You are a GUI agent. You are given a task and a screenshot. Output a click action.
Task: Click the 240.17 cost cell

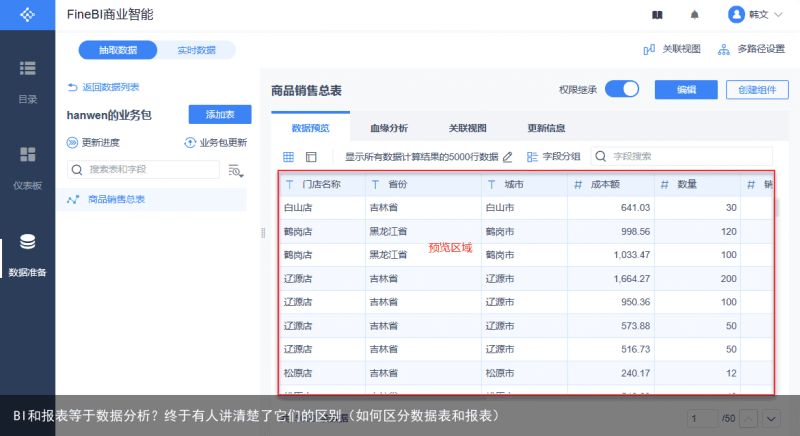(611, 373)
